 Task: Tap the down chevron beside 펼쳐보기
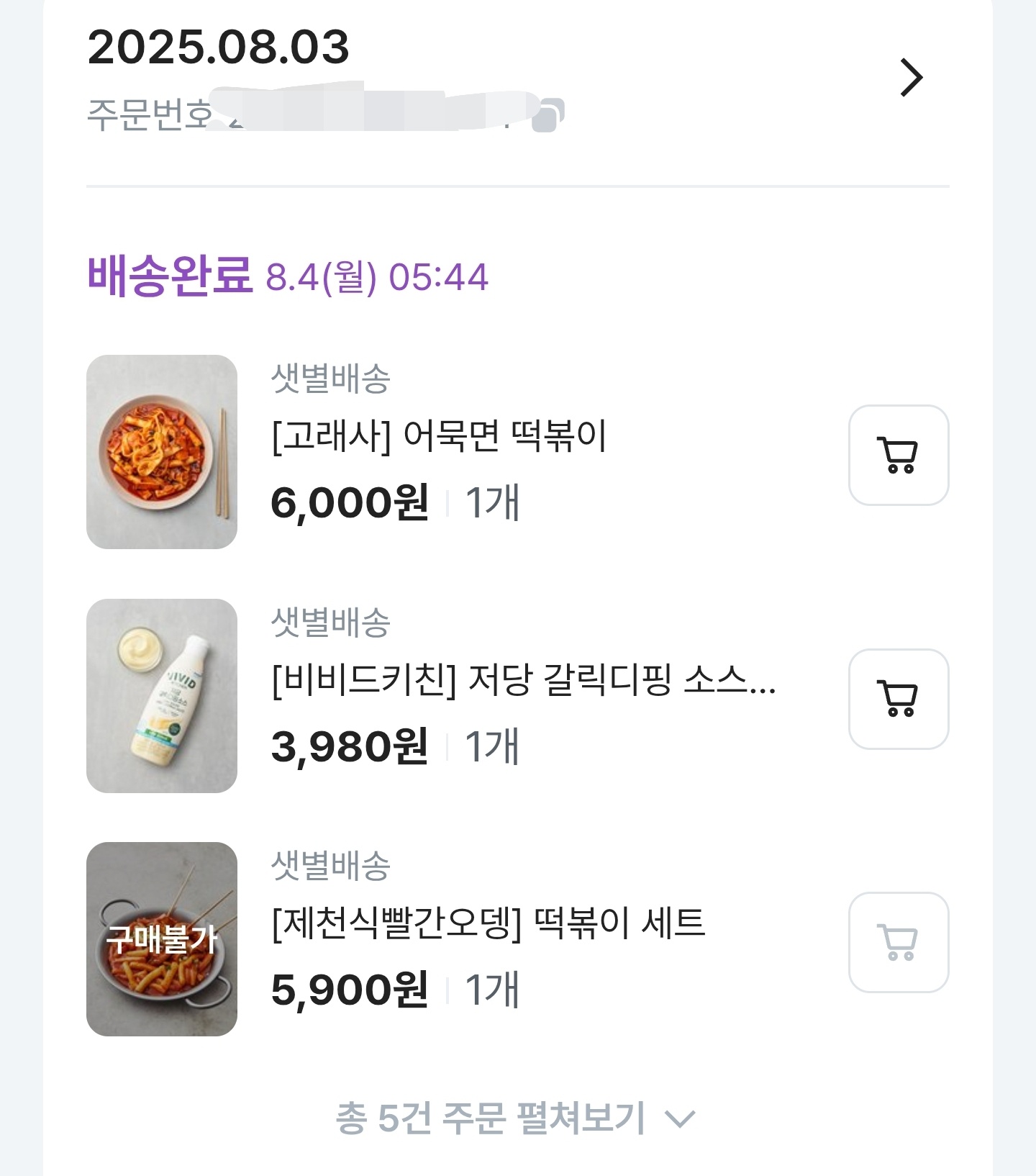pyautogui.click(x=679, y=1118)
